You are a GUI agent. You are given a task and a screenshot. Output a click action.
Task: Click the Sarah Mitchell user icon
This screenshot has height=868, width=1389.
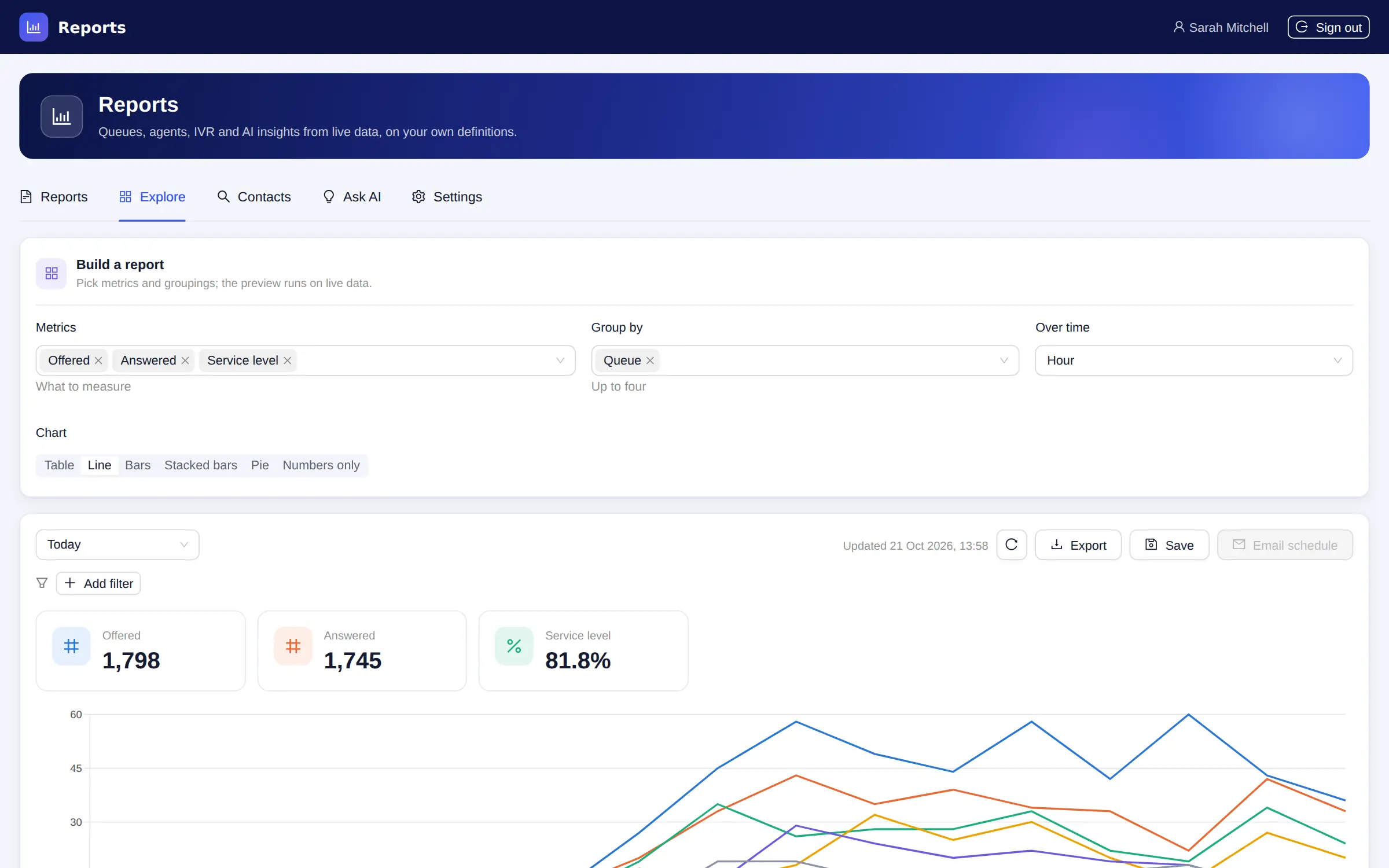click(1178, 27)
